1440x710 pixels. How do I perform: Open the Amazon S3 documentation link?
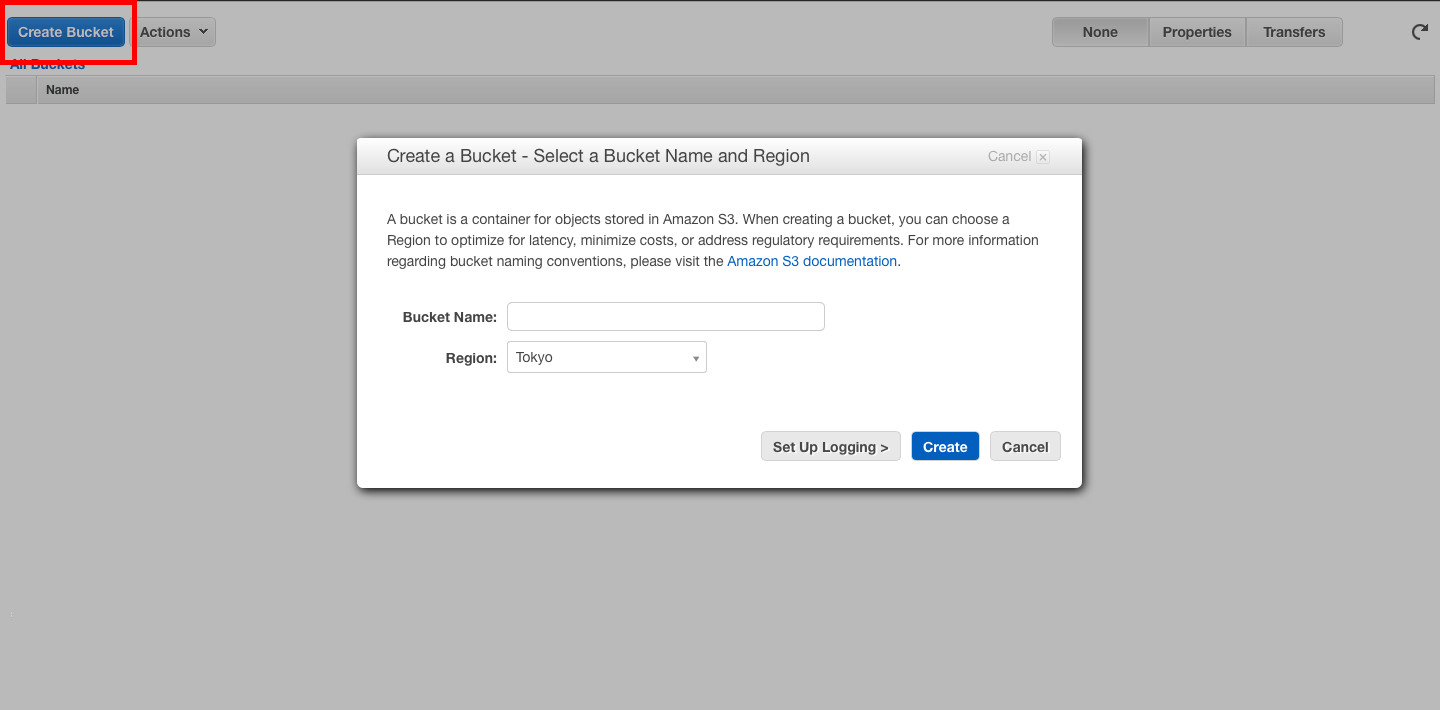[x=811, y=261]
